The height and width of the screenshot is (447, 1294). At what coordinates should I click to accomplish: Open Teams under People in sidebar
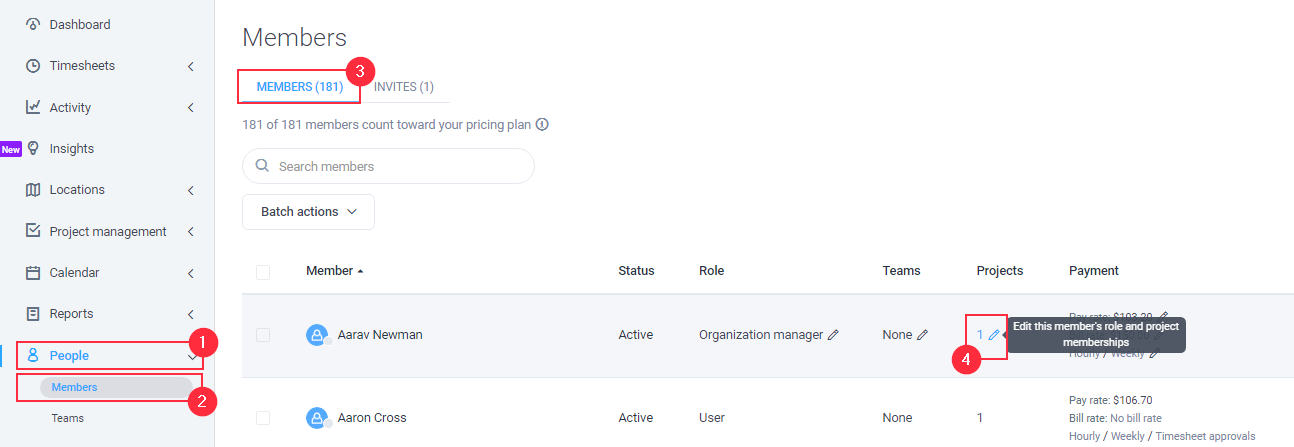(68, 418)
